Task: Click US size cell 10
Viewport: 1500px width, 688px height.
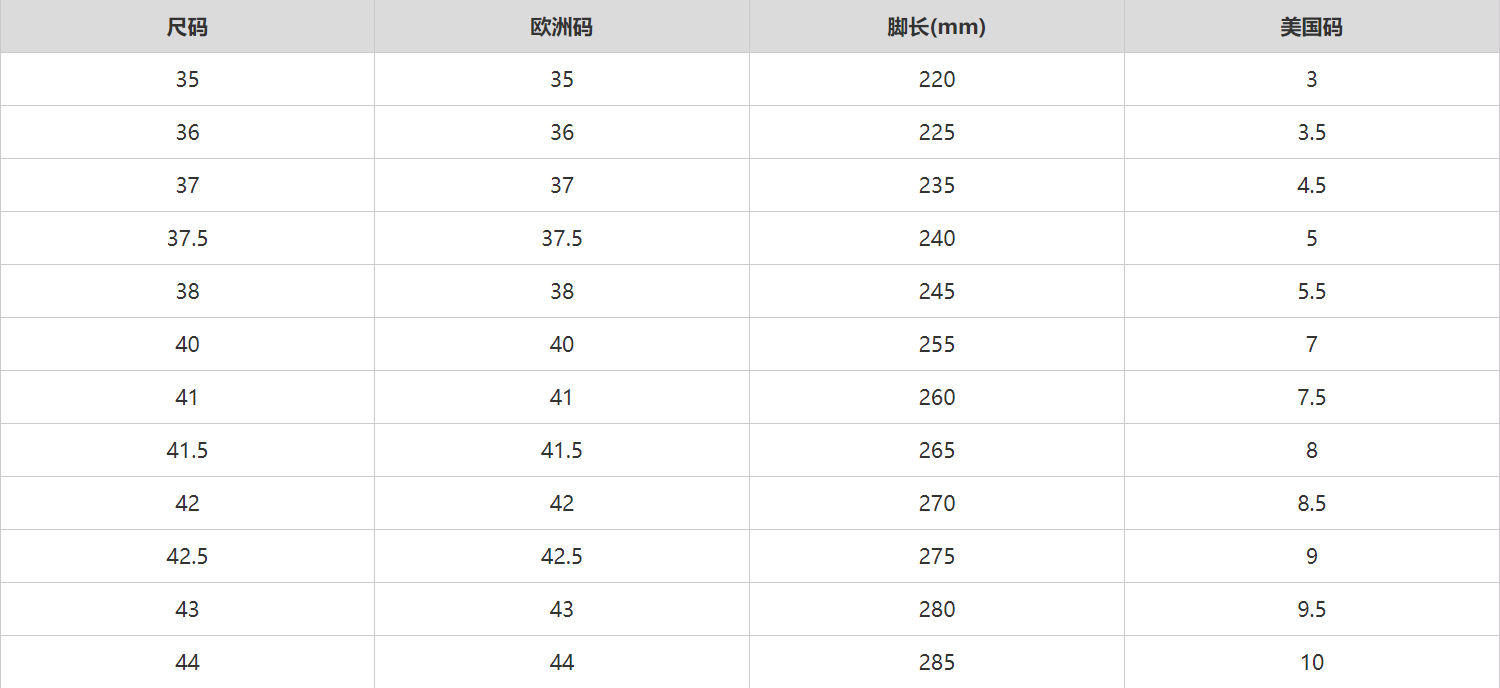Action: tap(1311, 663)
